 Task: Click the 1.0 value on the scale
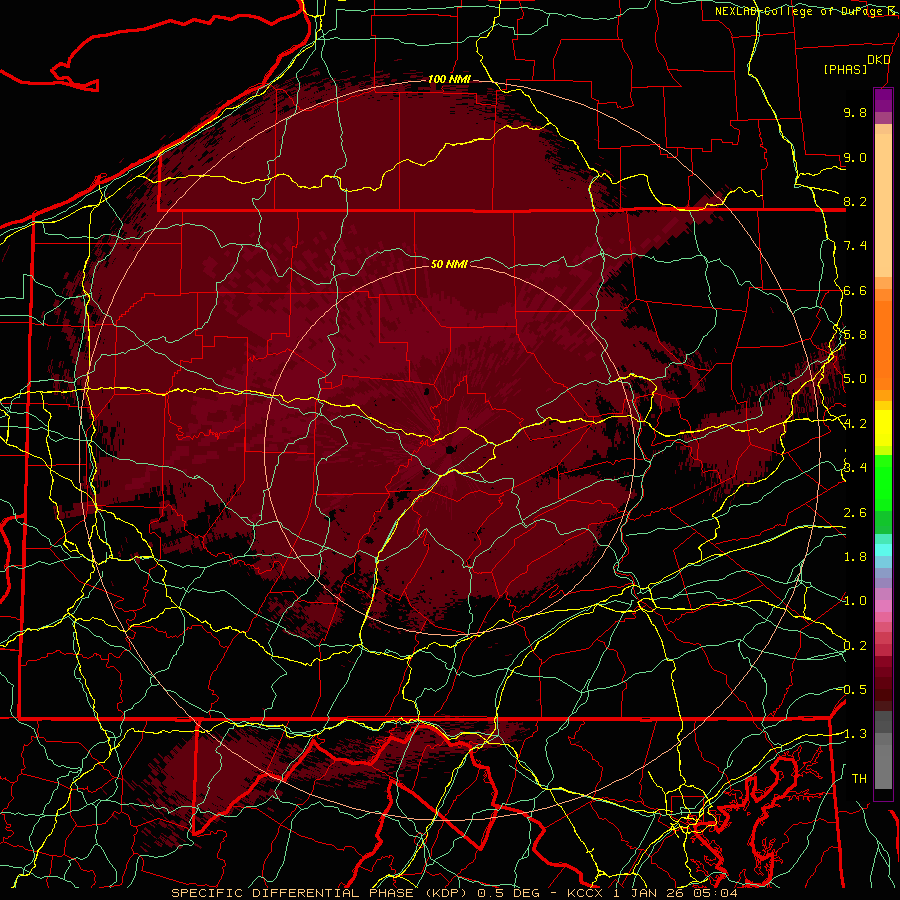[x=855, y=601]
